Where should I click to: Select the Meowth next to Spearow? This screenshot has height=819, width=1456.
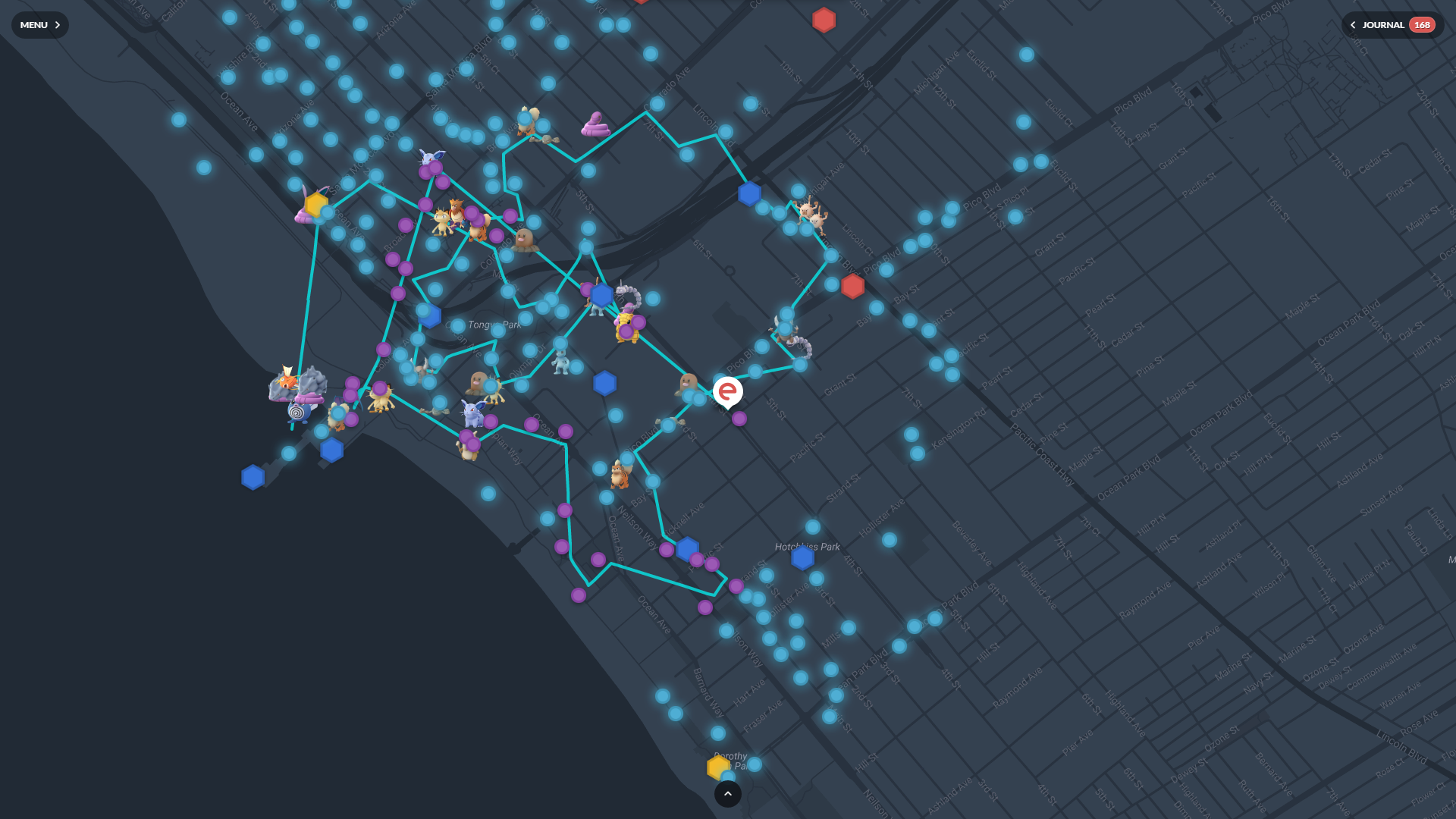(x=441, y=223)
